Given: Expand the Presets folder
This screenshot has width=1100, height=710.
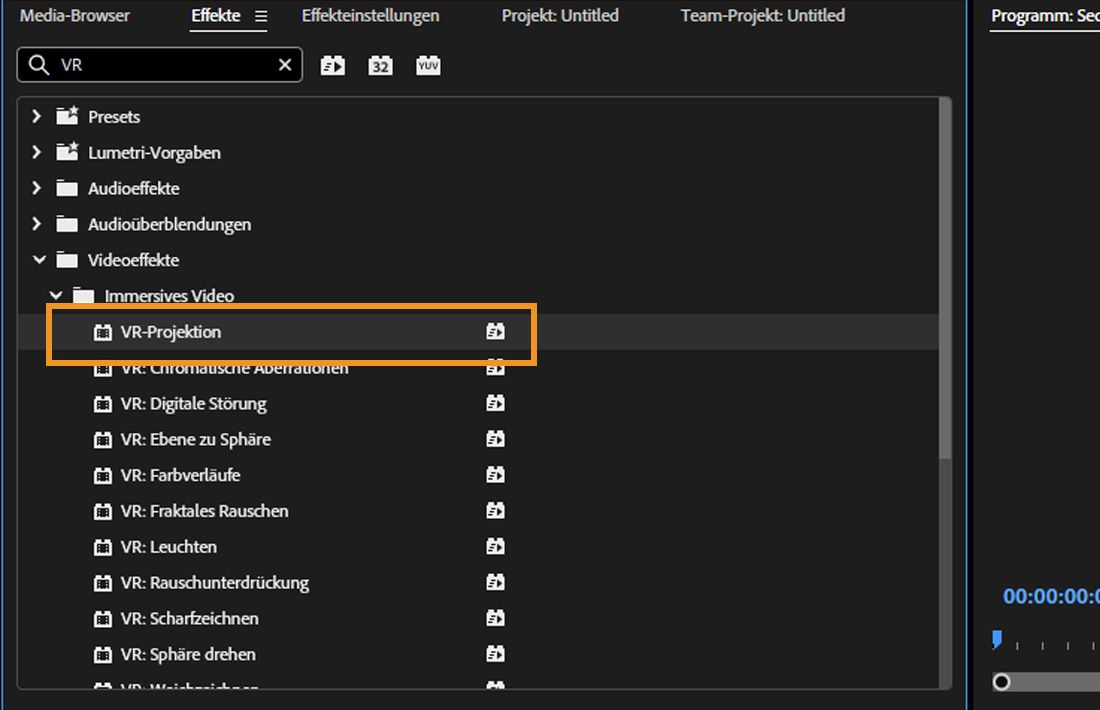Looking at the screenshot, I should pyautogui.click(x=37, y=116).
